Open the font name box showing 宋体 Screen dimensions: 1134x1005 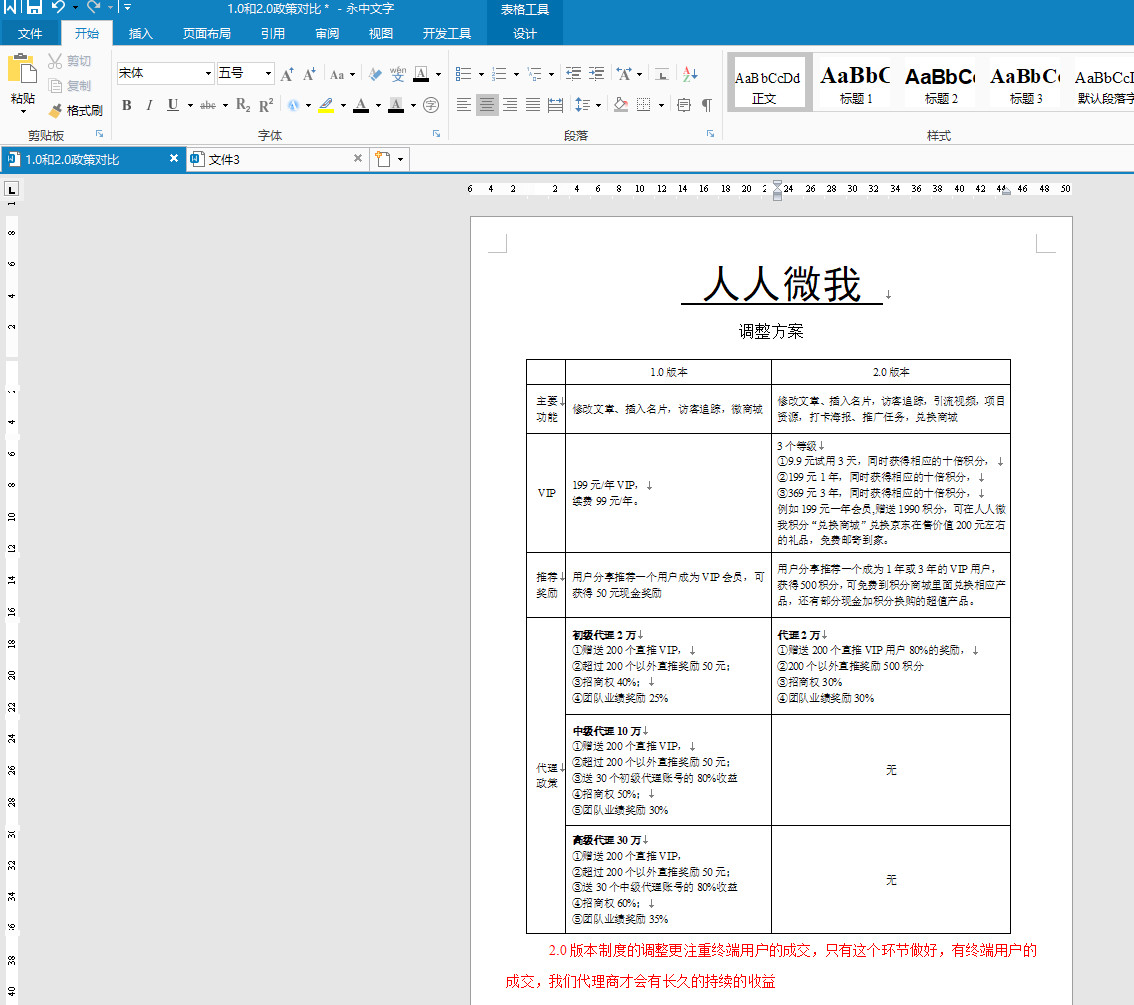coord(165,73)
